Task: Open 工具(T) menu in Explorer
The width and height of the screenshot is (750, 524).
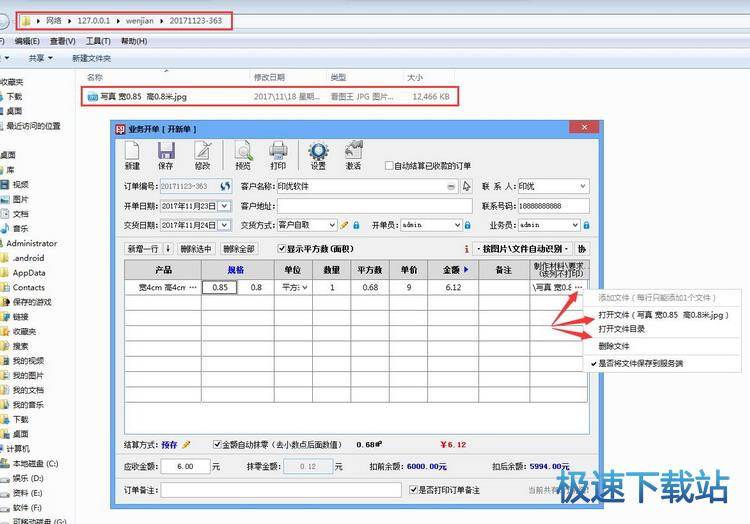Action: click(98, 41)
